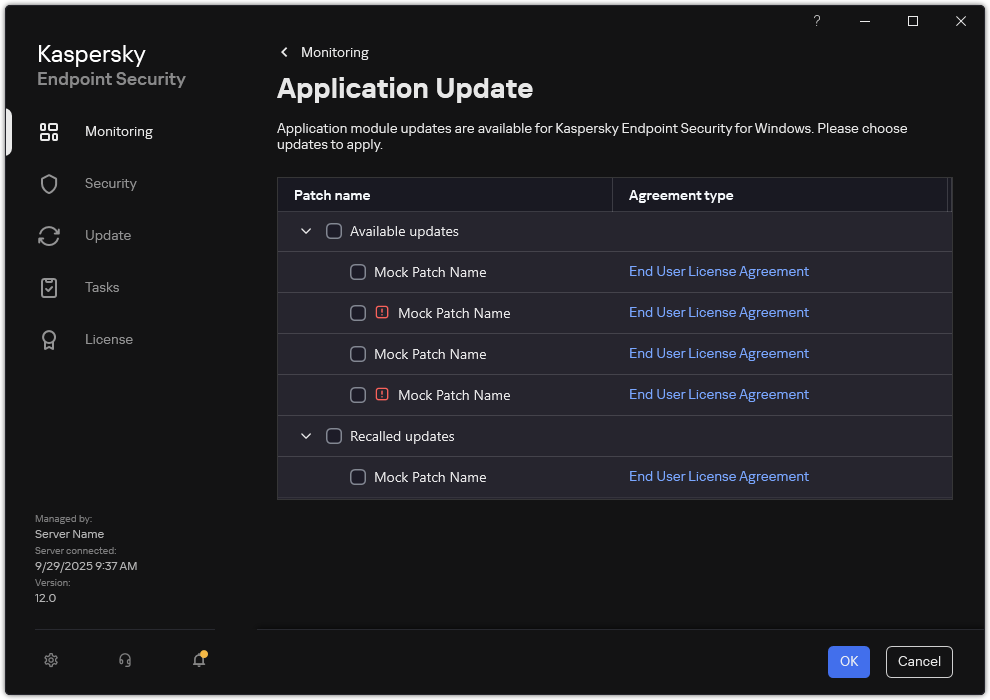The height and width of the screenshot is (700, 990).
Task: Click the Security shield icon
Action: click(49, 183)
